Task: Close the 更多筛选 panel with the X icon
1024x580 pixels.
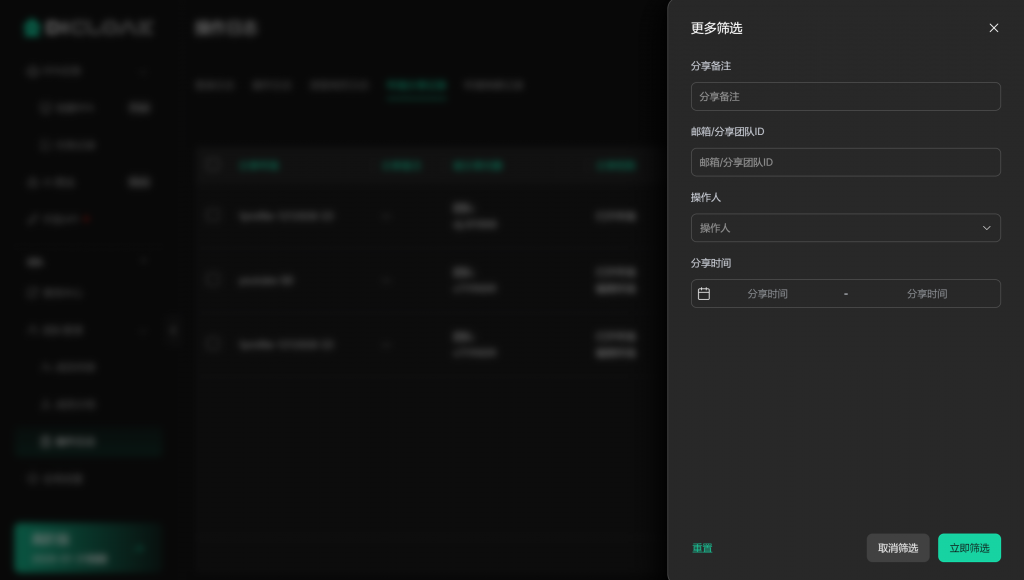Action: pyautogui.click(x=993, y=28)
